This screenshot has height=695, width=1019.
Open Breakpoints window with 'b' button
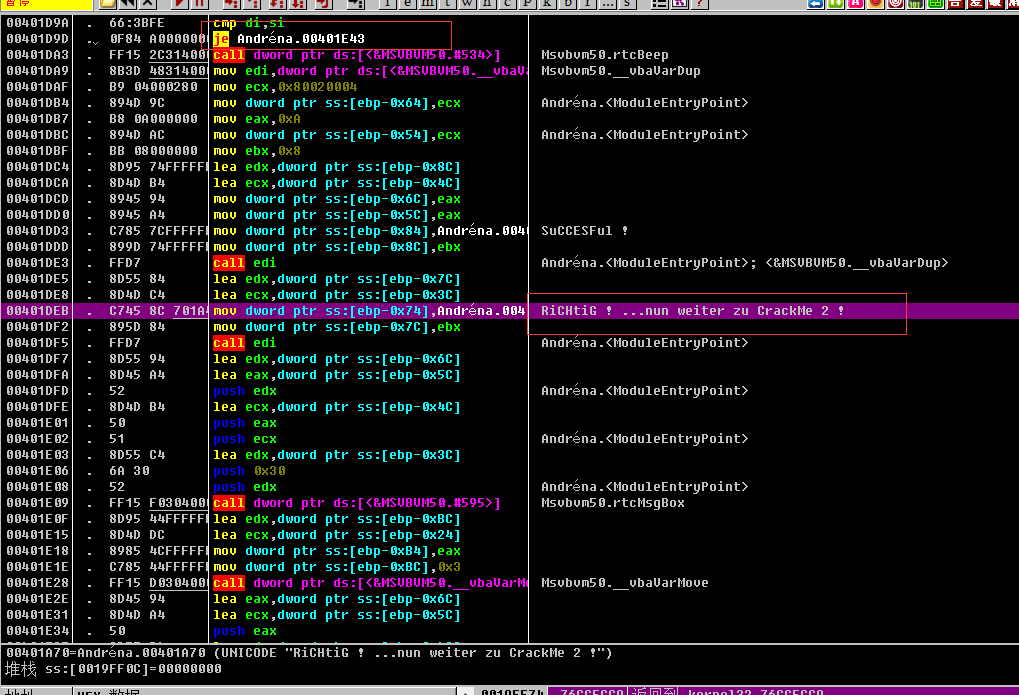(x=569, y=4)
